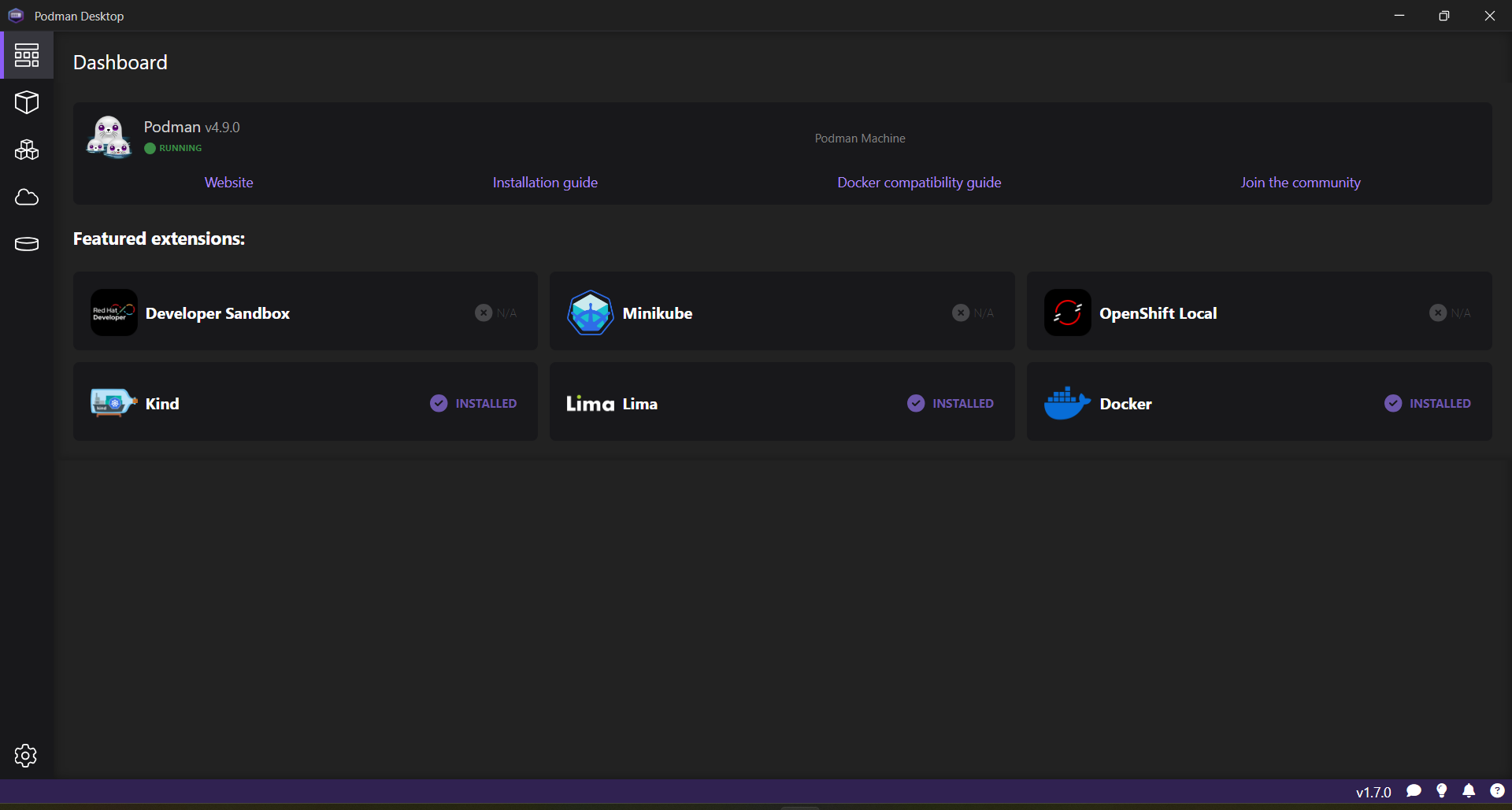The image size is (1512, 810).
Task: Click the lightbulb troubleshooting icon
Action: [x=1441, y=791]
